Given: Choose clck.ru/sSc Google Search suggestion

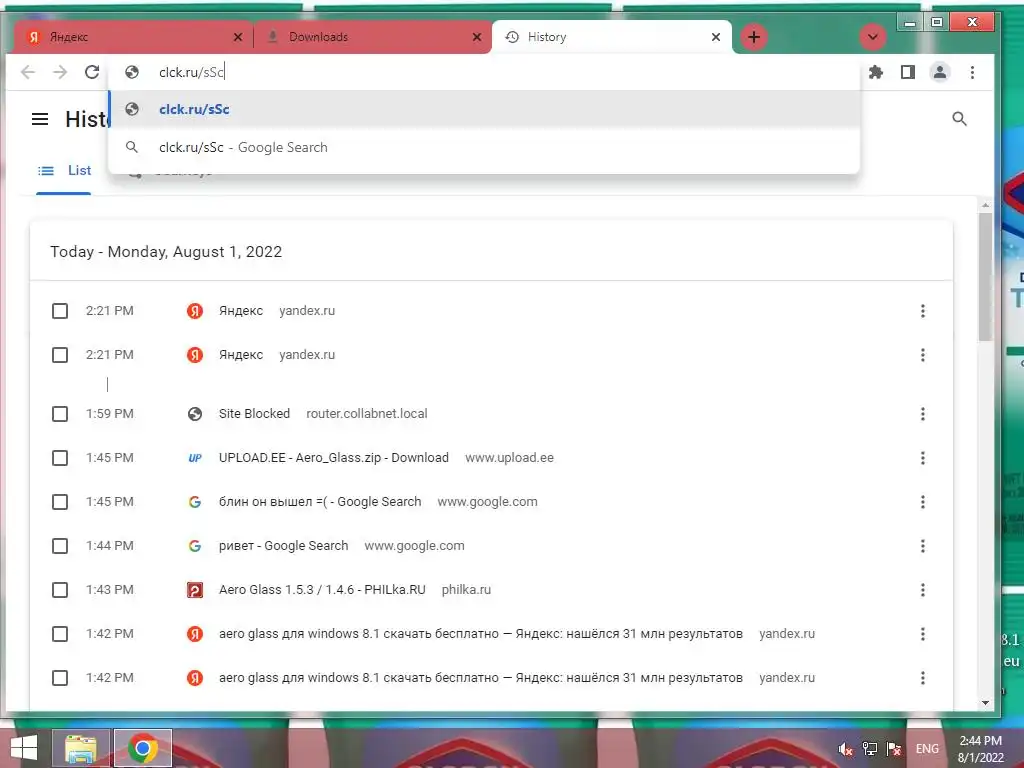Looking at the screenshot, I should [x=484, y=148].
